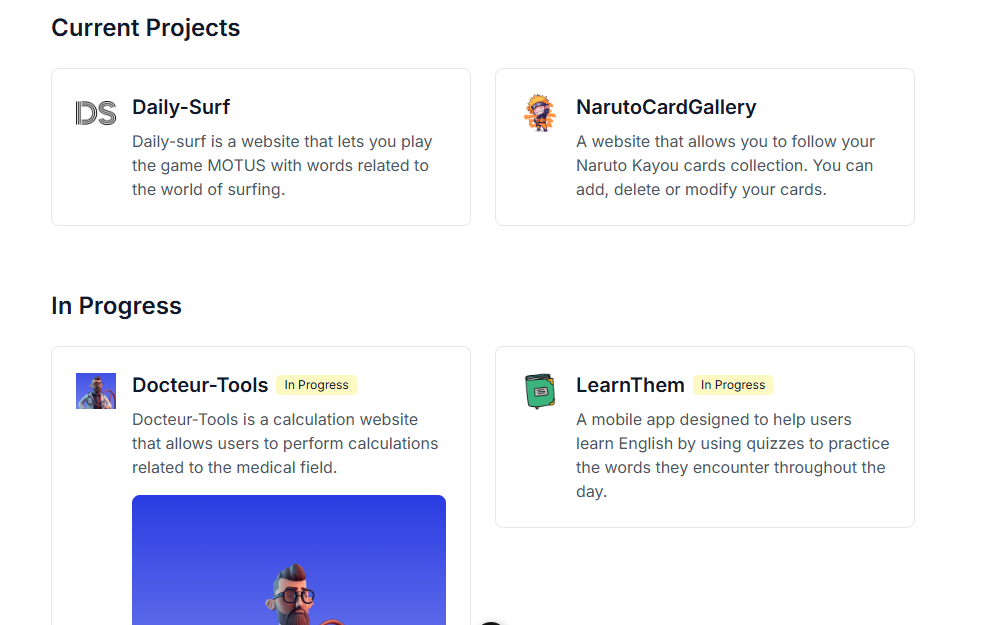The width and height of the screenshot is (987, 625).
Task: Click the In Progress badge beside LearnThem
Action: 733,385
